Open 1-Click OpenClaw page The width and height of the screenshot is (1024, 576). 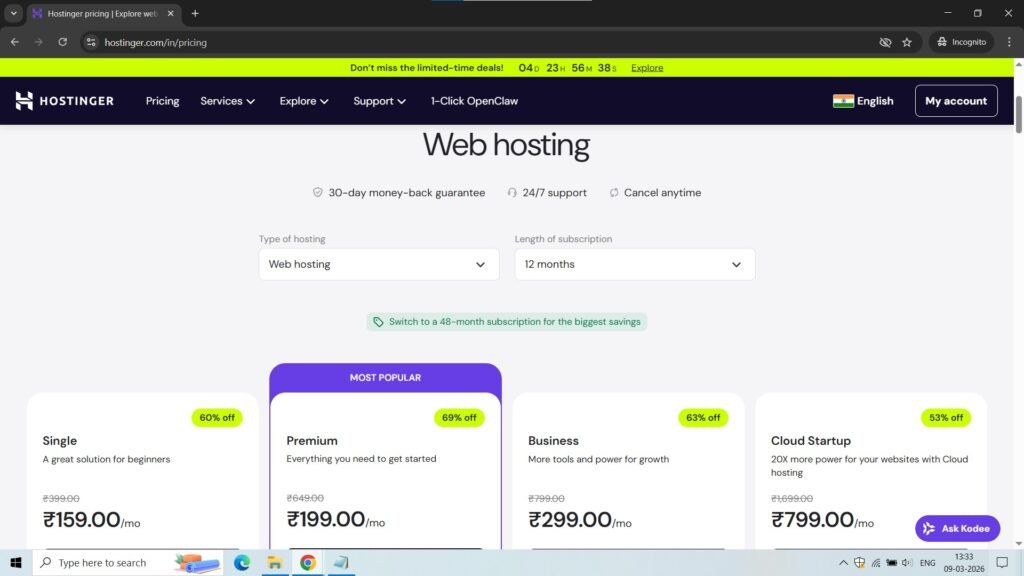click(474, 101)
